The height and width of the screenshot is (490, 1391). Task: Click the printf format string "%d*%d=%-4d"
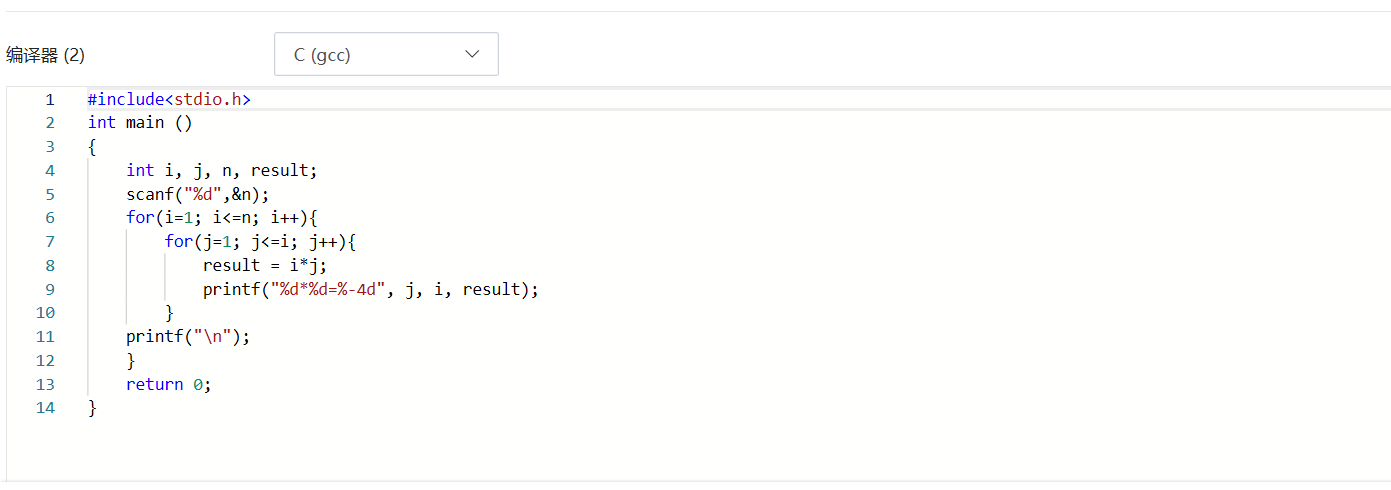pos(328,290)
